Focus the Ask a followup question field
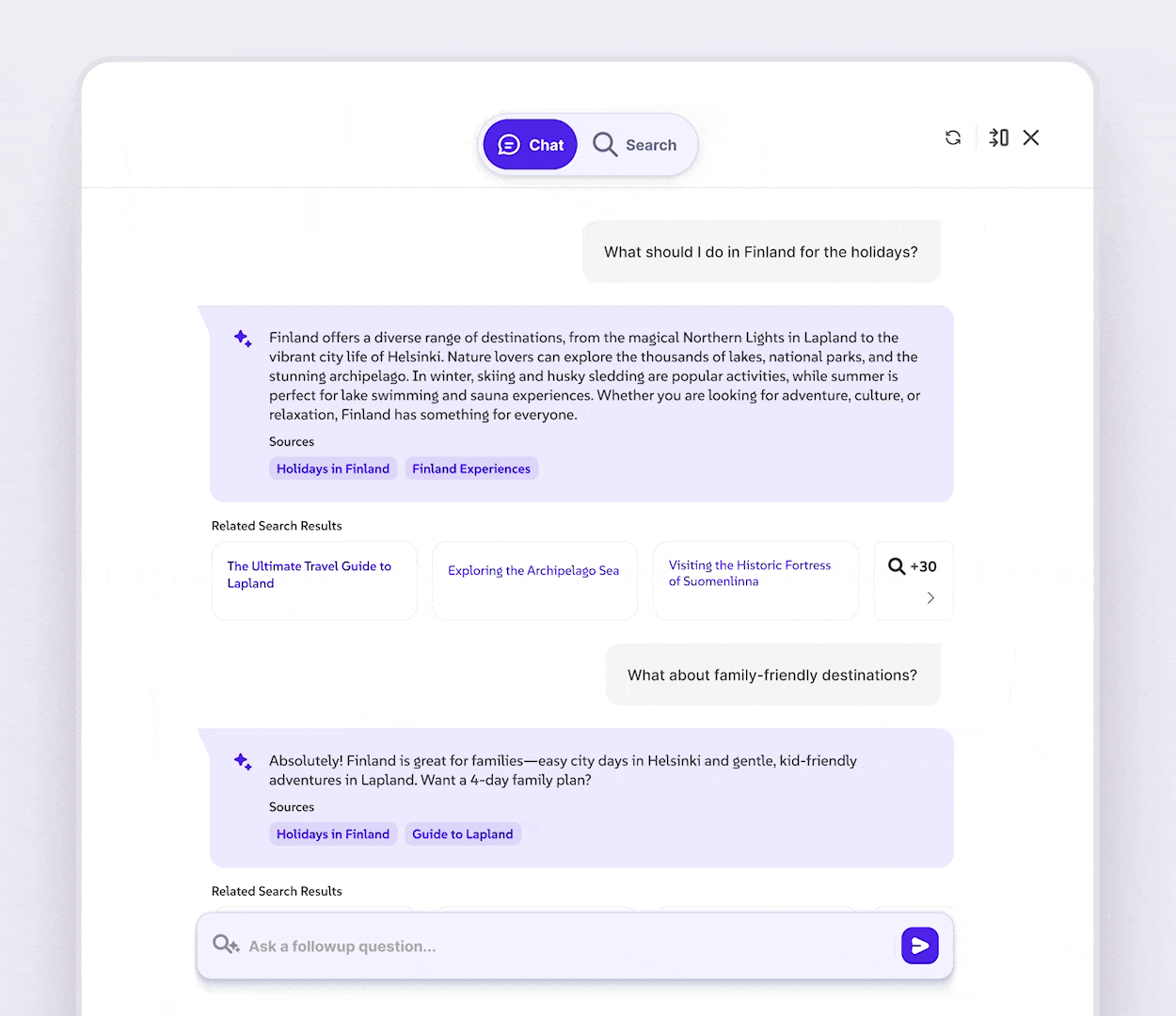Screen dimensions: 1176x1016 [x=564, y=946]
